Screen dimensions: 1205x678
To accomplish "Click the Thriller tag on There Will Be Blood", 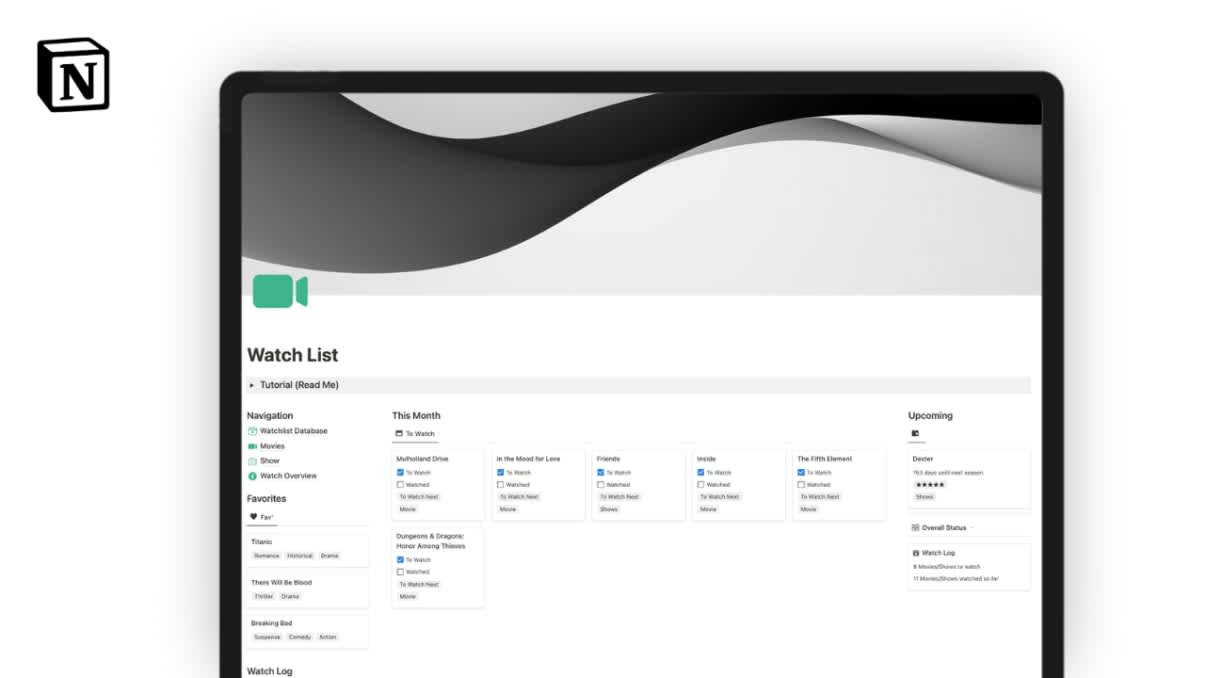I will (263, 596).
